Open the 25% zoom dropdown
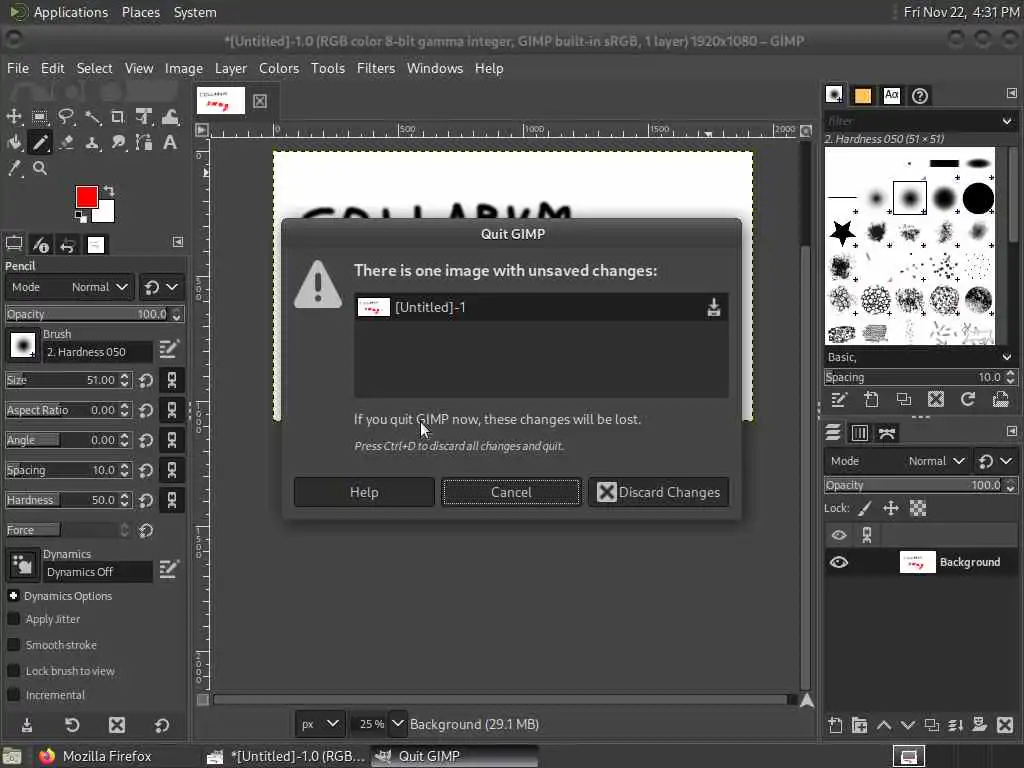The width and height of the screenshot is (1024, 768). coord(398,724)
